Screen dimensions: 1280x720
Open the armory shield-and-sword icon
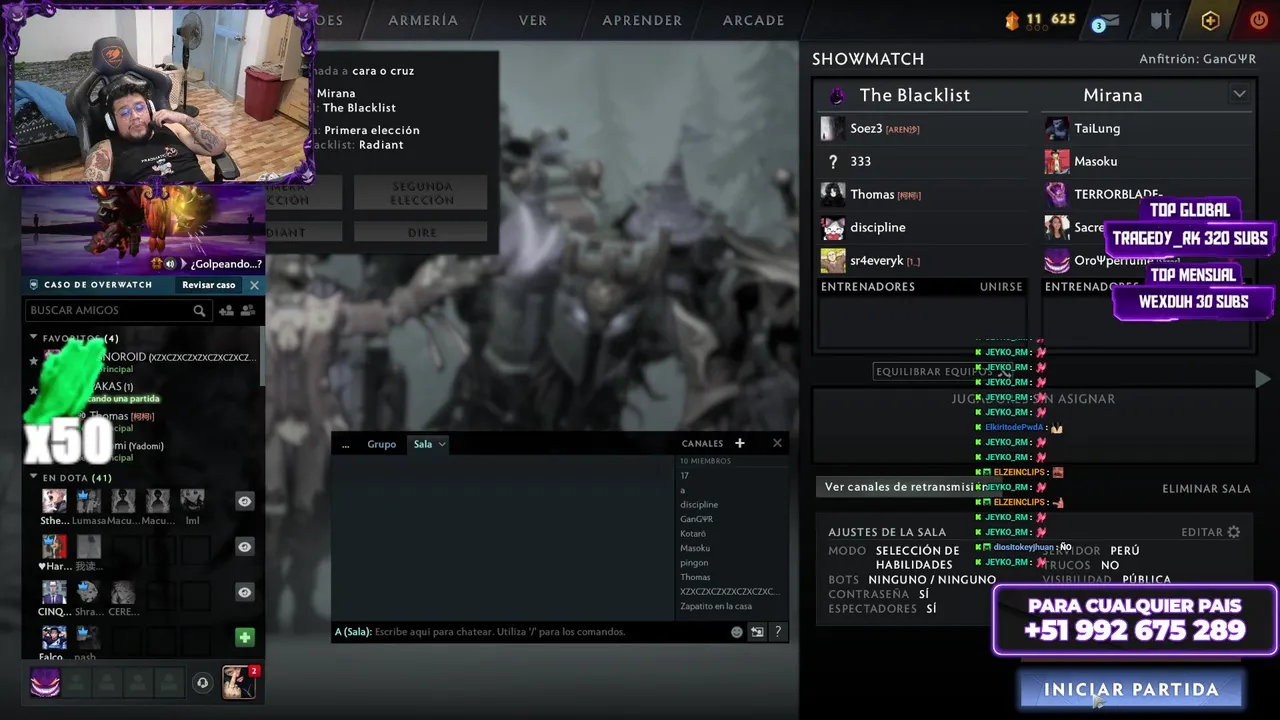[x=1160, y=20]
